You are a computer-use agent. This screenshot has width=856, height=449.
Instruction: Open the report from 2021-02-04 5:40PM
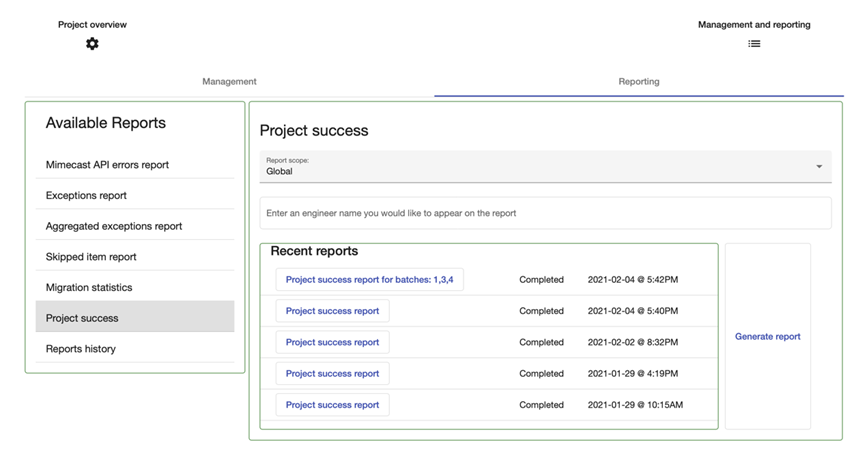tap(332, 311)
